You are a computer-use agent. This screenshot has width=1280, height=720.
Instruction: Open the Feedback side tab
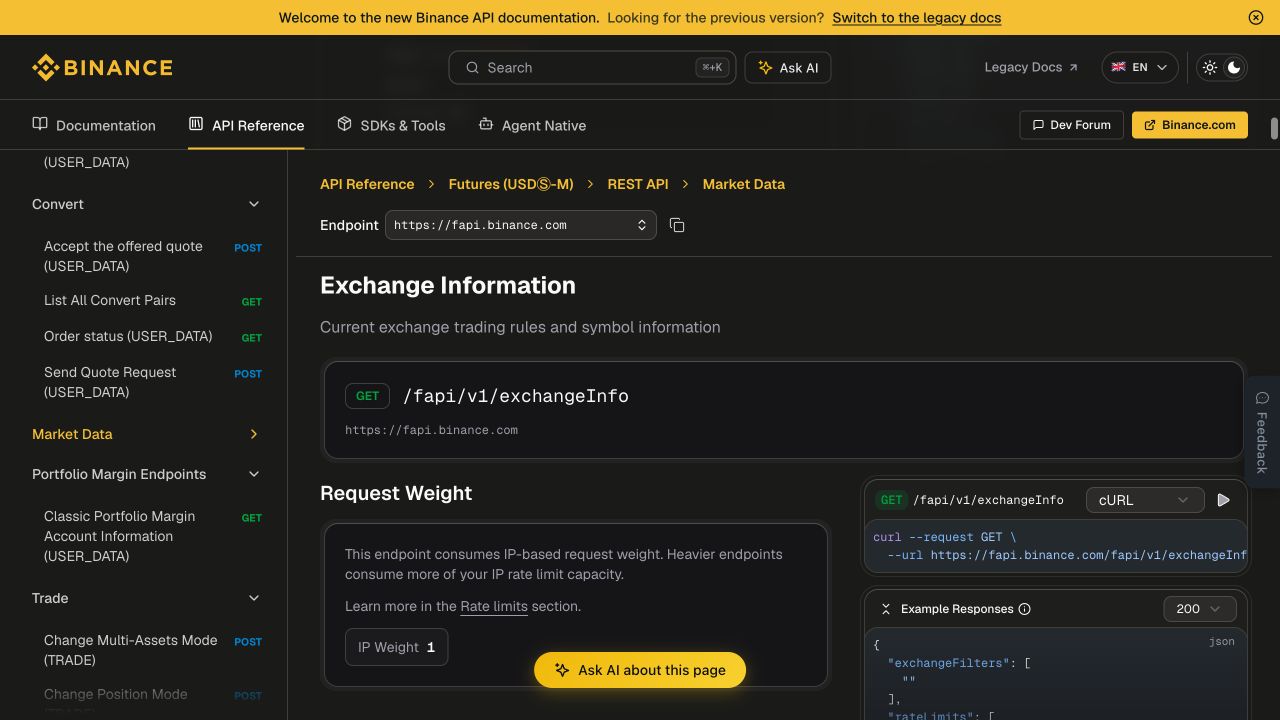click(x=1262, y=432)
